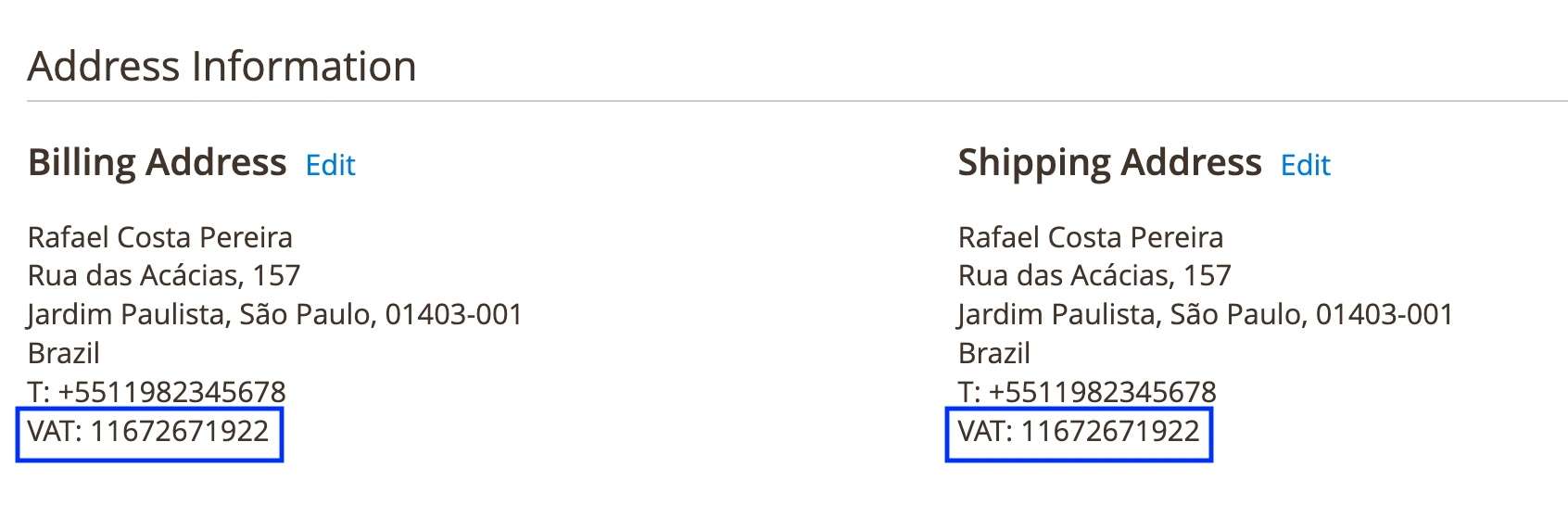Select the shipping name Rafael Costa Pereira
Viewport: 1568px width, 530px height.
(1090, 237)
